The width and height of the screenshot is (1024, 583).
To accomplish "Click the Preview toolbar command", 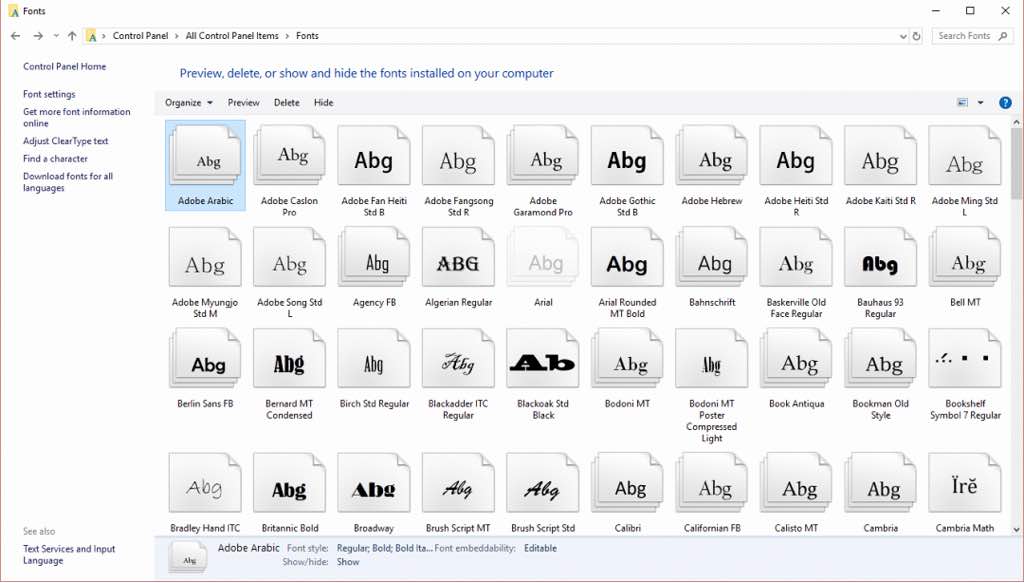I will point(244,102).
